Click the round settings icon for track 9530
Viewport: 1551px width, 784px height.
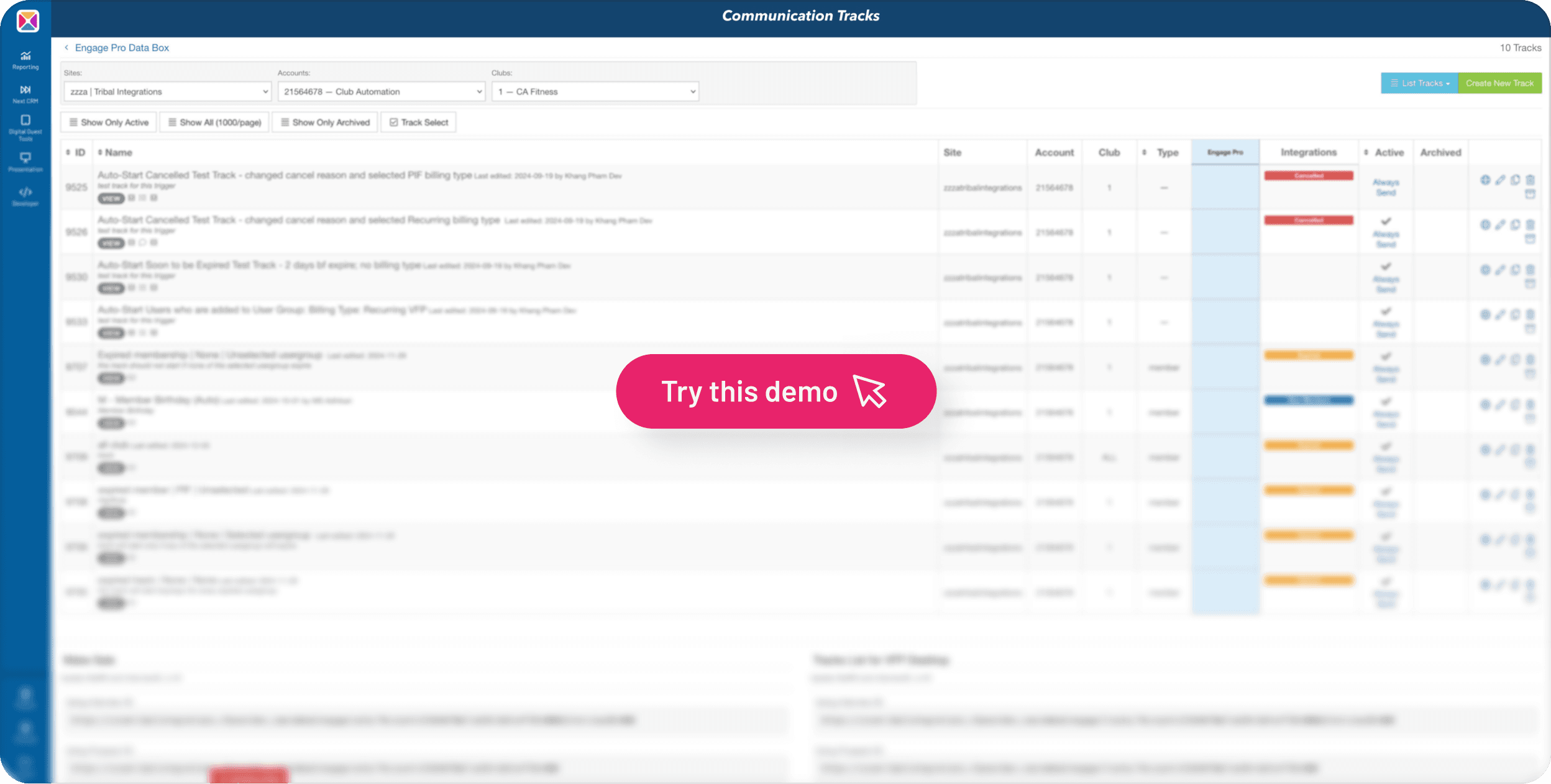click(x=1485, y=270)
